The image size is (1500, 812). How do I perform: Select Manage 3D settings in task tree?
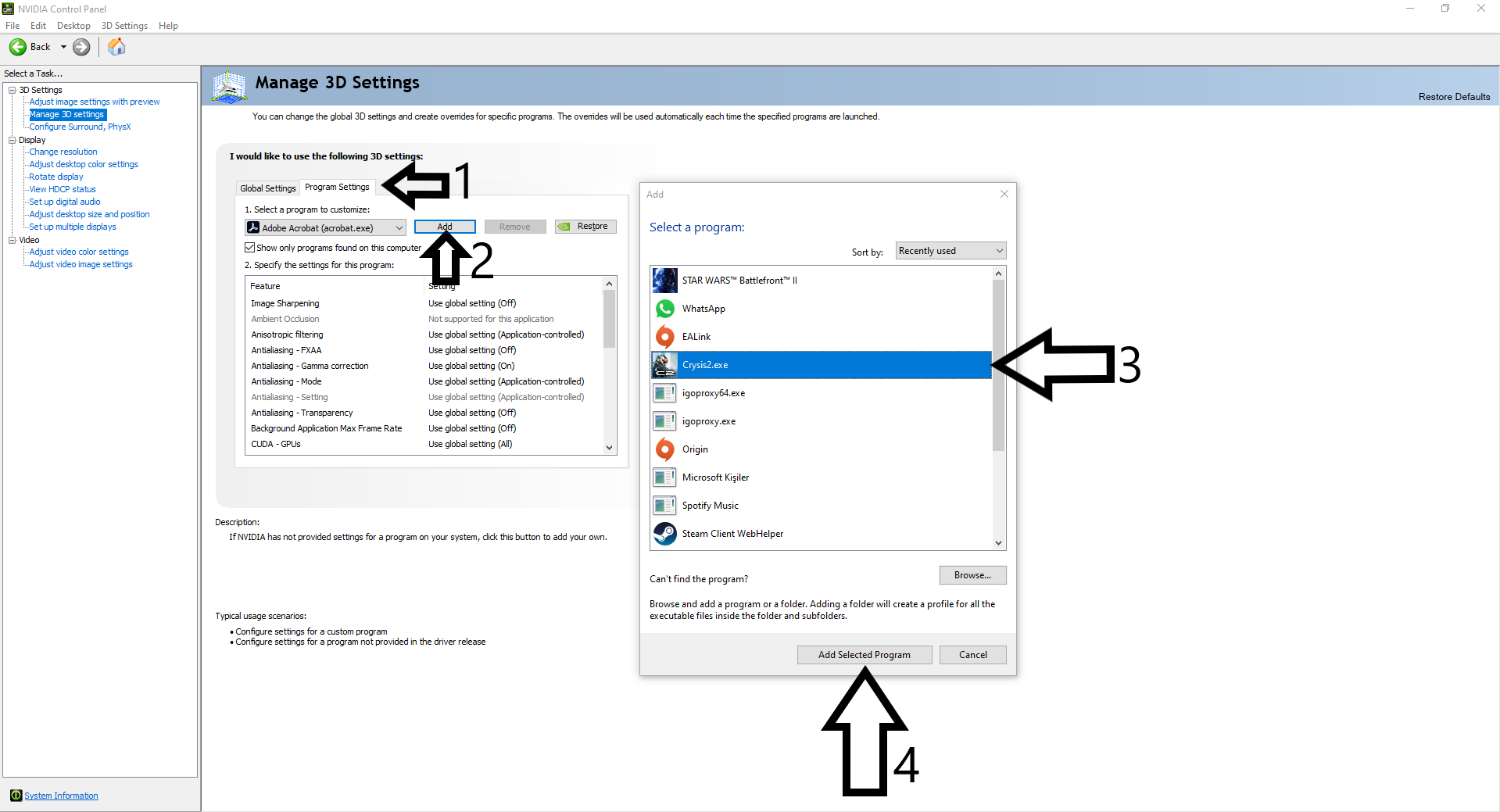(x=67, y=114)
